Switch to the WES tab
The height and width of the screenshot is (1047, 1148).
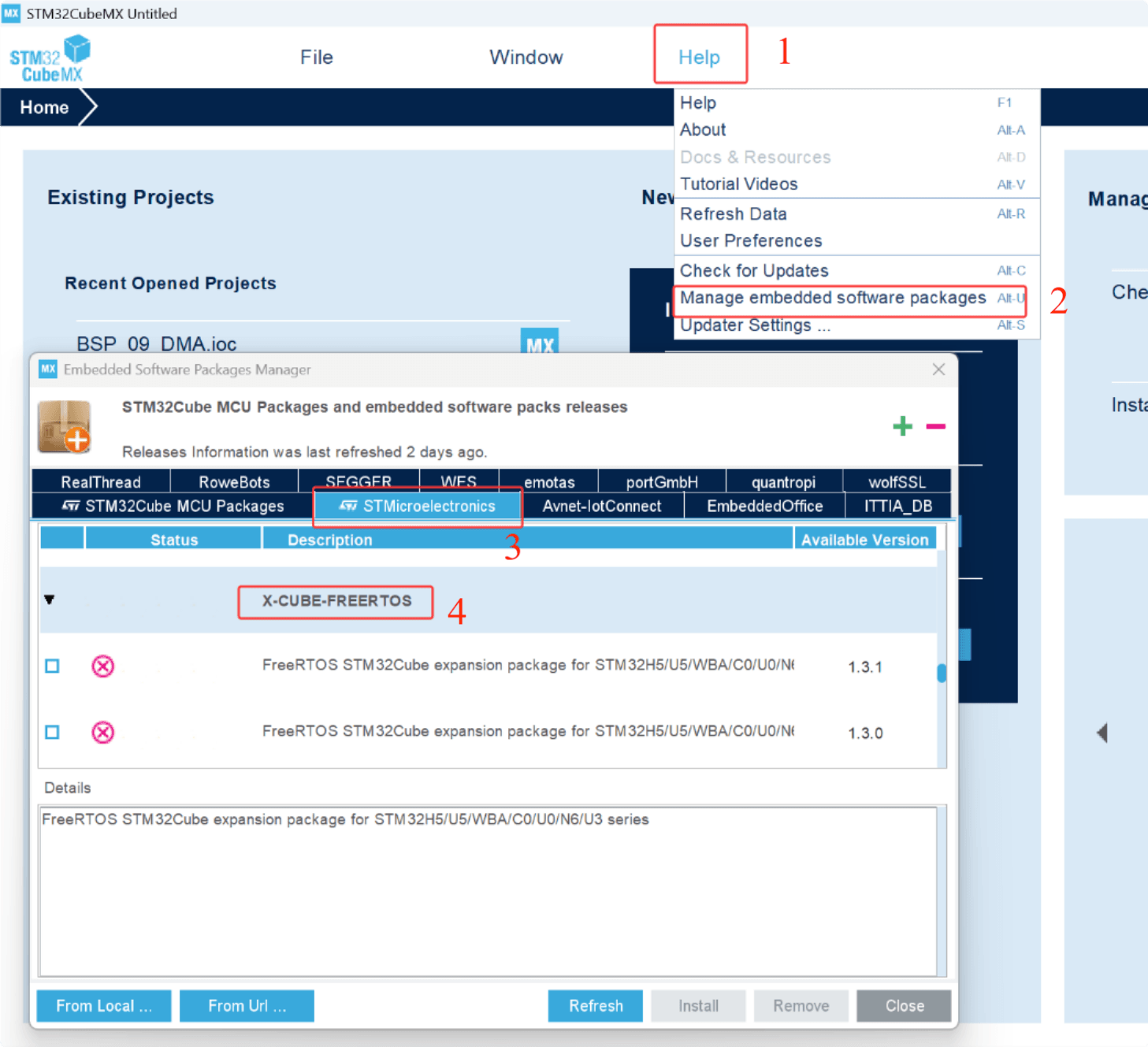(x=459, y=481)
